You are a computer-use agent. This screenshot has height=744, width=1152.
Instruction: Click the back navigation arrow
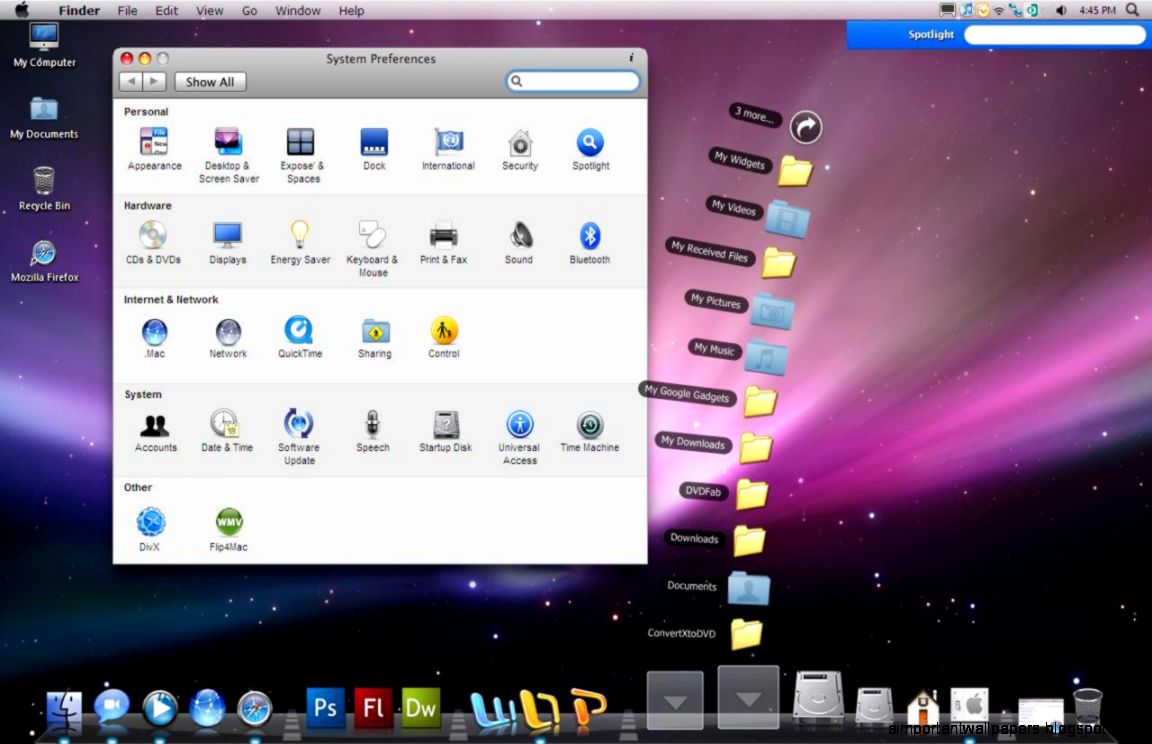tap(130, 81)
